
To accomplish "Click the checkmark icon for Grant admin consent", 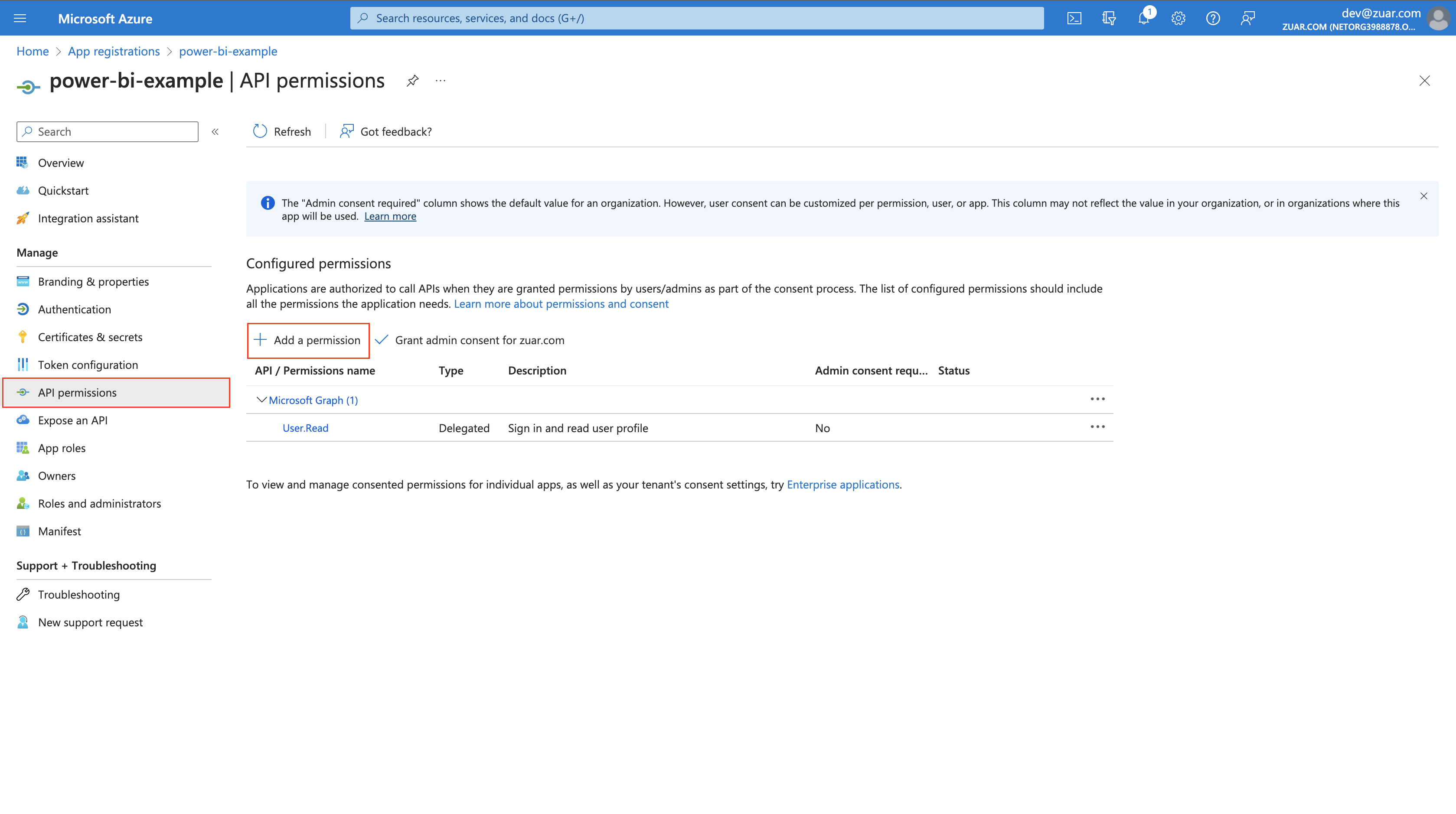I will click(x=382, y=339).
